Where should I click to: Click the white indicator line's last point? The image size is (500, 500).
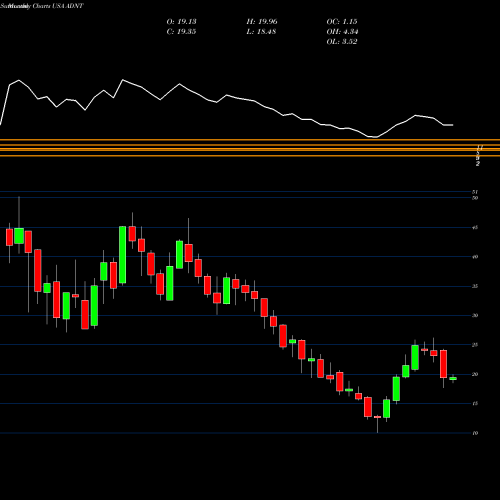(x=453, y=125)
